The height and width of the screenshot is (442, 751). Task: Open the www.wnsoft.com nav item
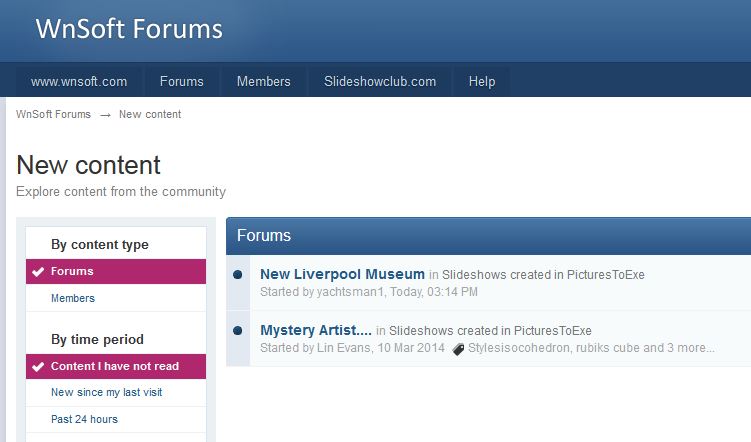pos(79,82)
